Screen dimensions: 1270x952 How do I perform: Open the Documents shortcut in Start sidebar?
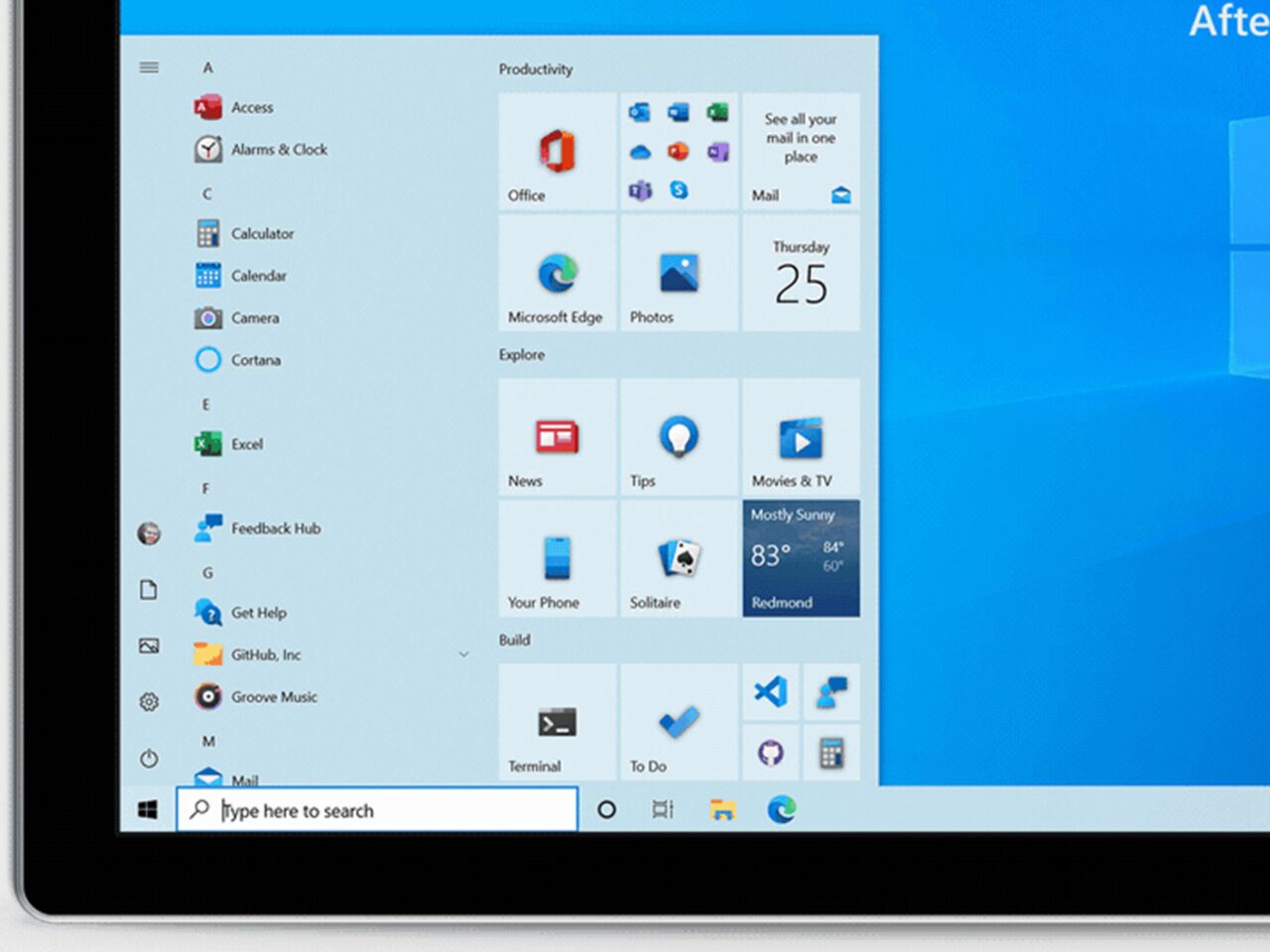click(x=149, y=590)
